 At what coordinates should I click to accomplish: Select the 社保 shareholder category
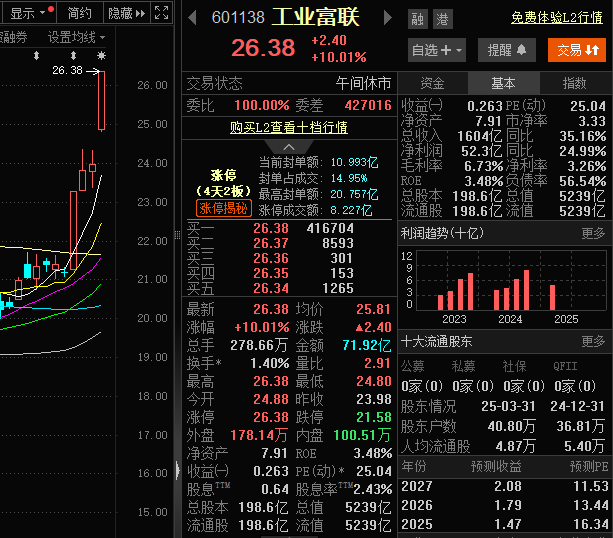pos(514,366)
